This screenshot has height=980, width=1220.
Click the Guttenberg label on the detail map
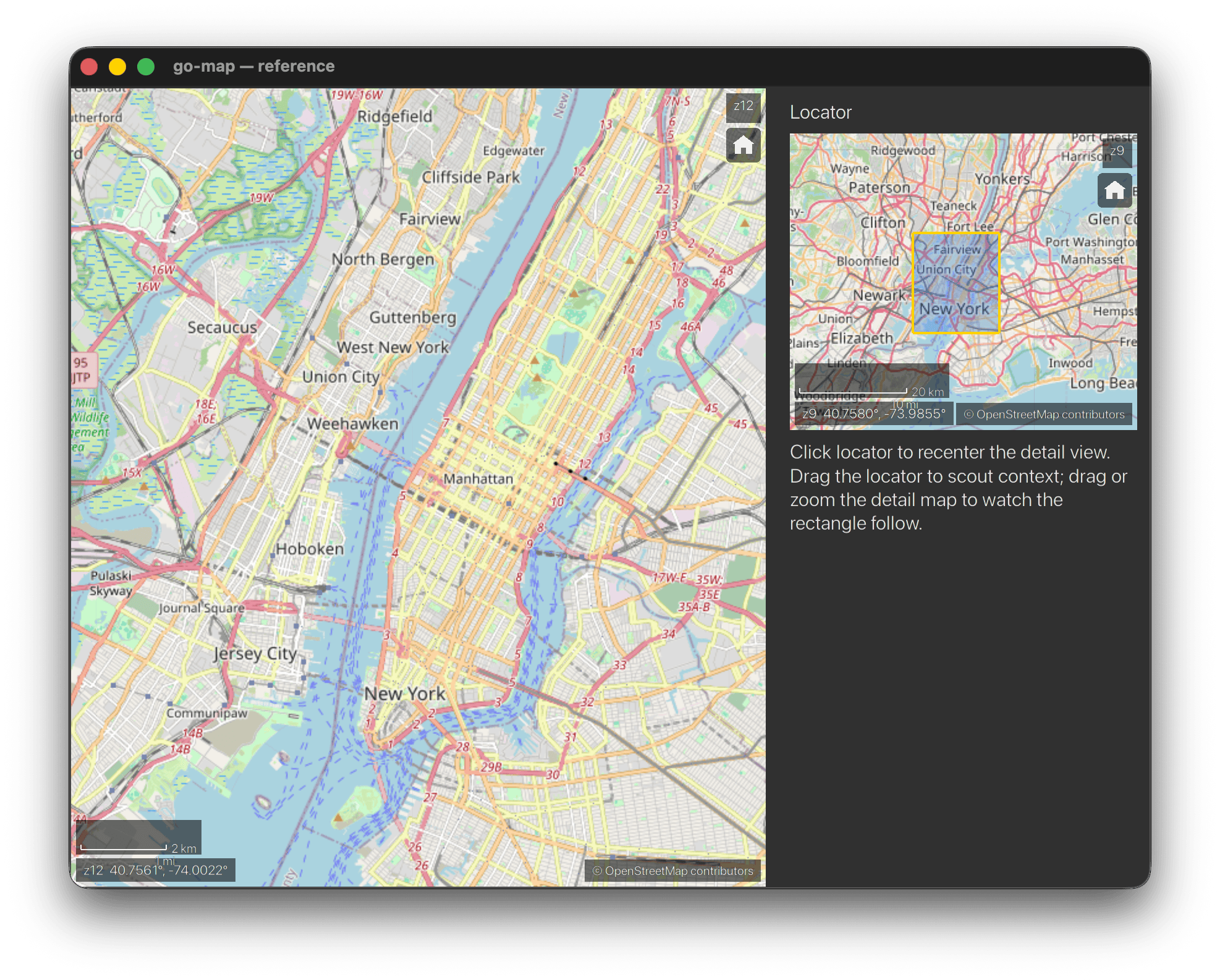(413, 318)
